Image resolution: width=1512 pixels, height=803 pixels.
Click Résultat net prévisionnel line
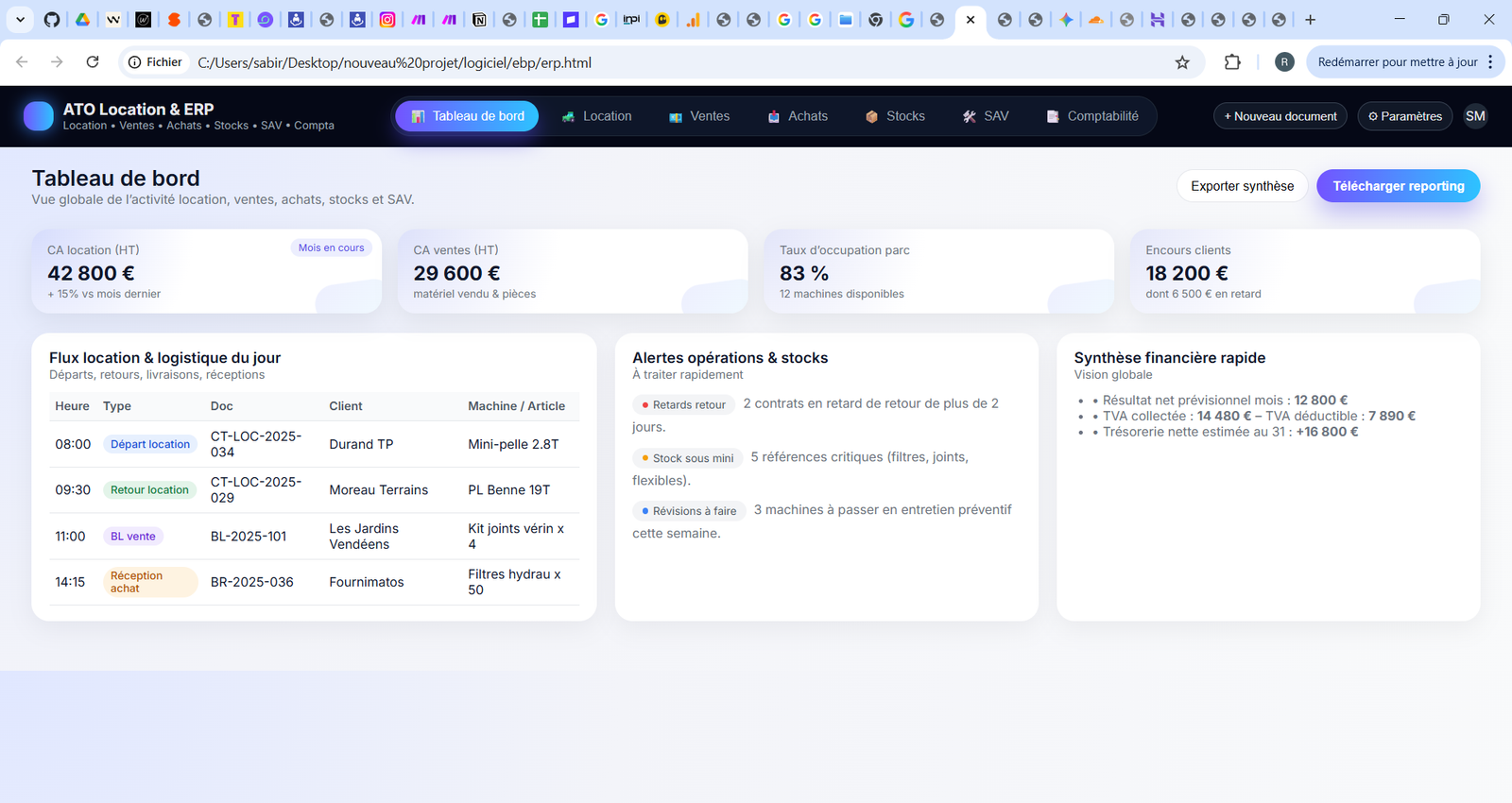1225,401
